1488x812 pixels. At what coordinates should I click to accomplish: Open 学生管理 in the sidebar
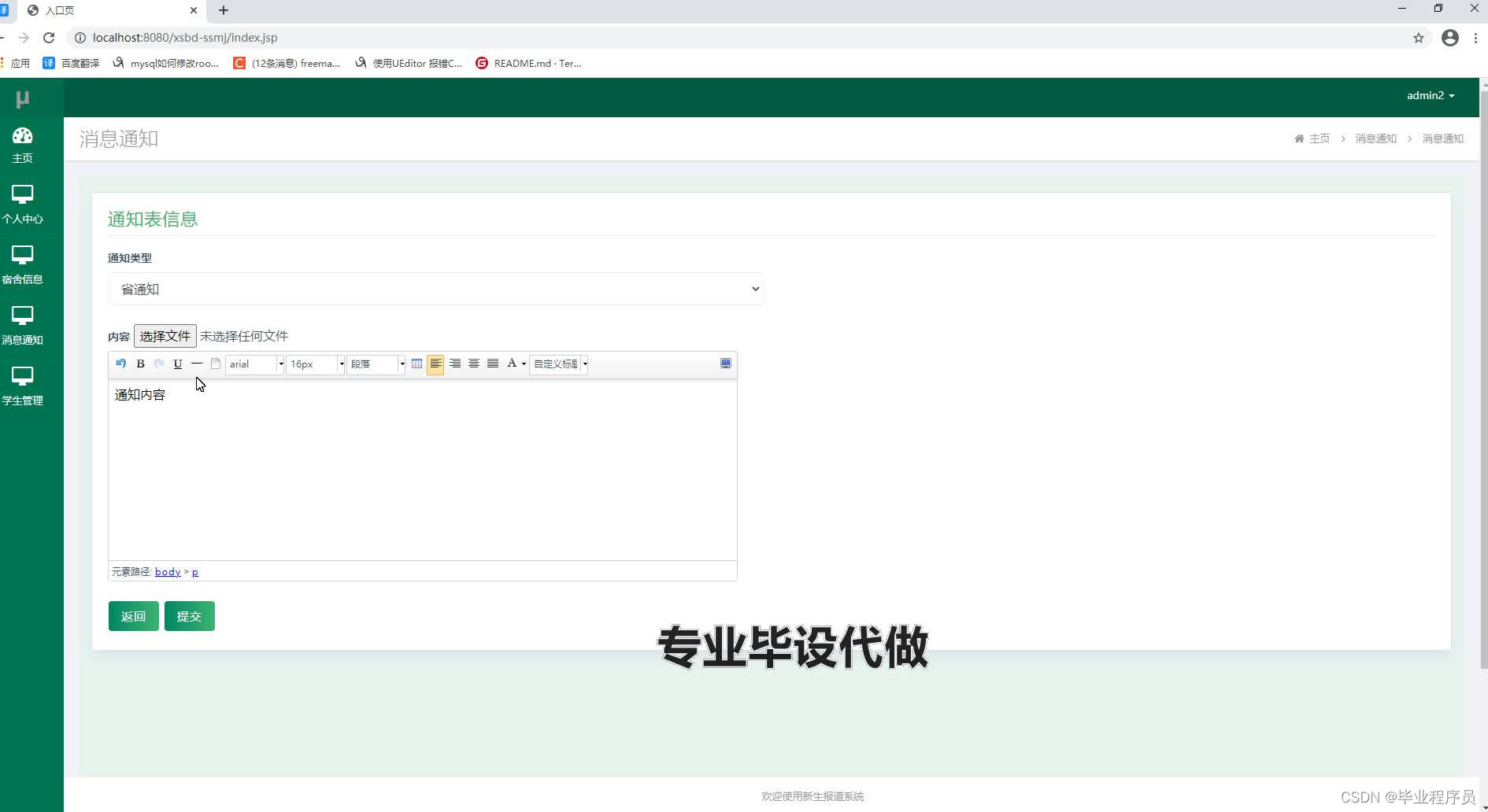[x=22, y=386]
